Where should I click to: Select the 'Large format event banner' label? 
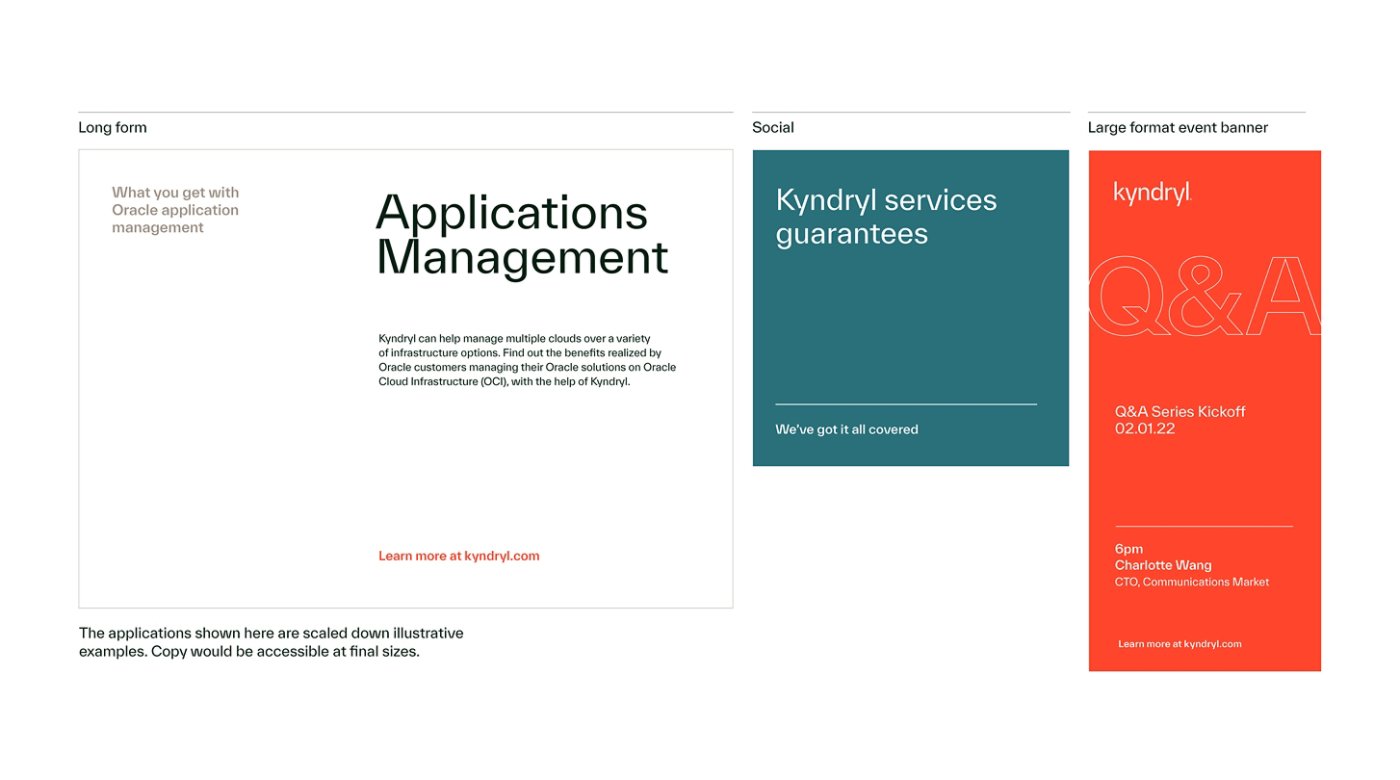1177,127
